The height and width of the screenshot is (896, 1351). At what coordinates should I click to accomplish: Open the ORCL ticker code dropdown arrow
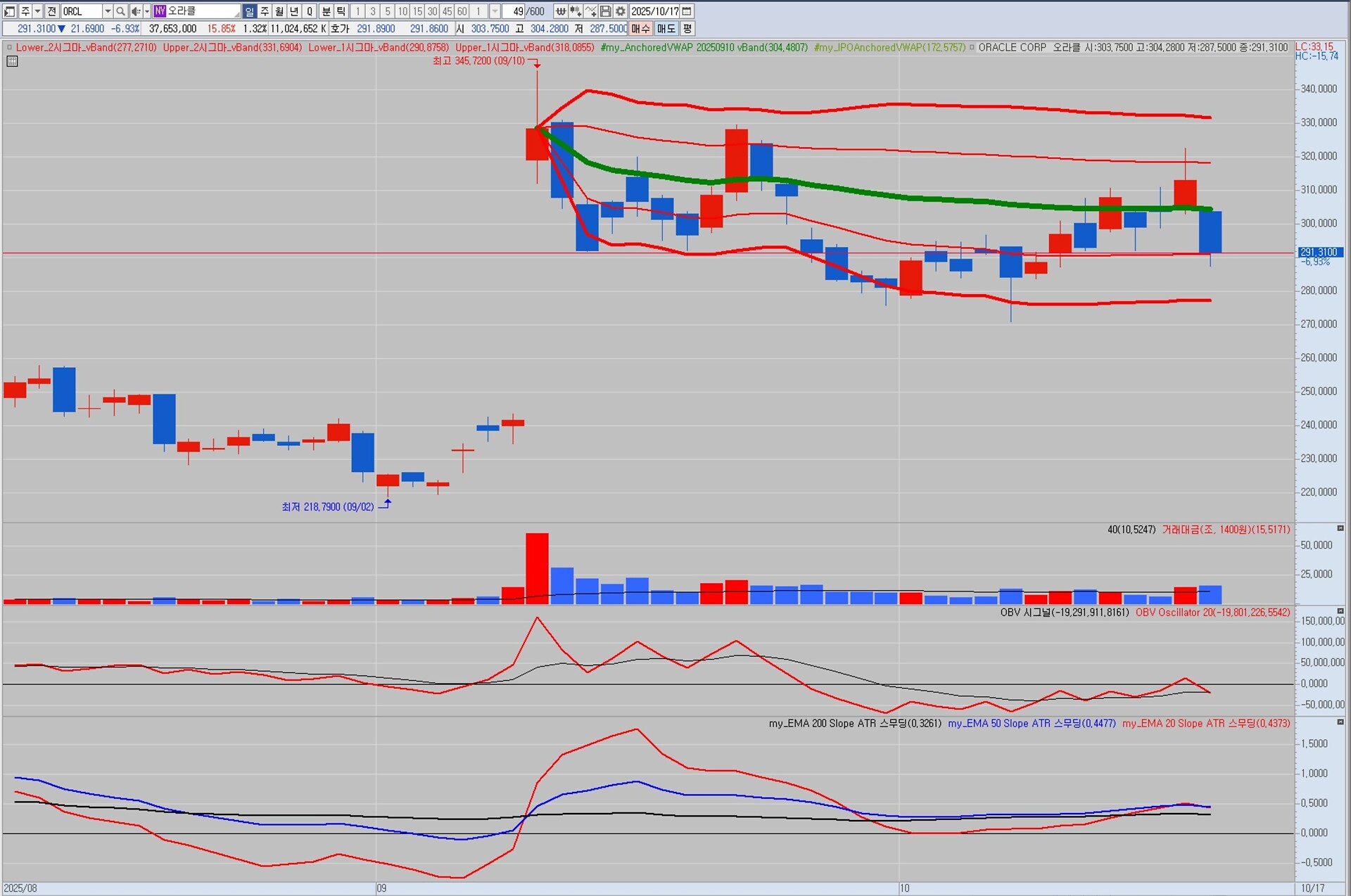click(108, 11)
